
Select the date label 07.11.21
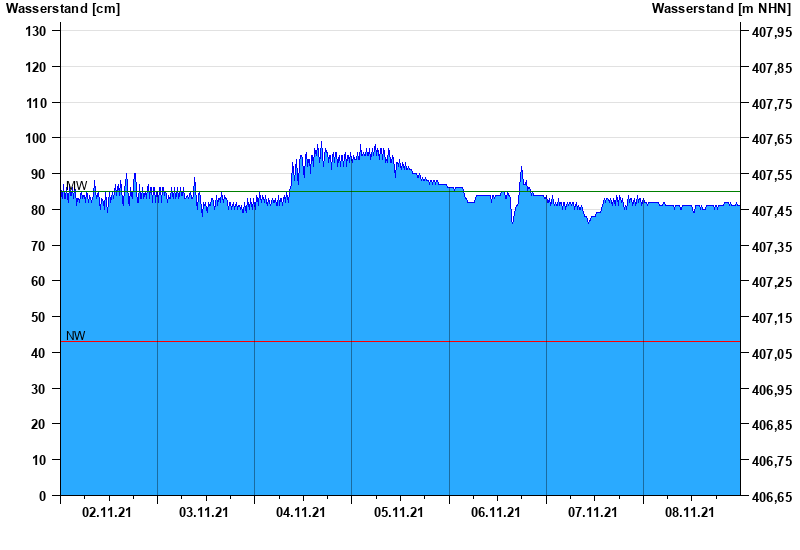click(x=592, y=512)
